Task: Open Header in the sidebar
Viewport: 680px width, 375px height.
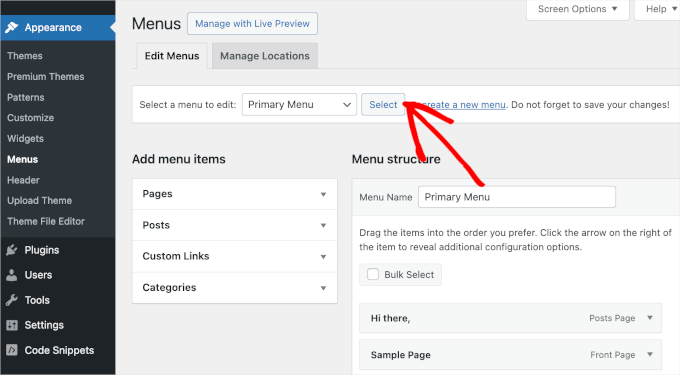Action: pos(23,180)
